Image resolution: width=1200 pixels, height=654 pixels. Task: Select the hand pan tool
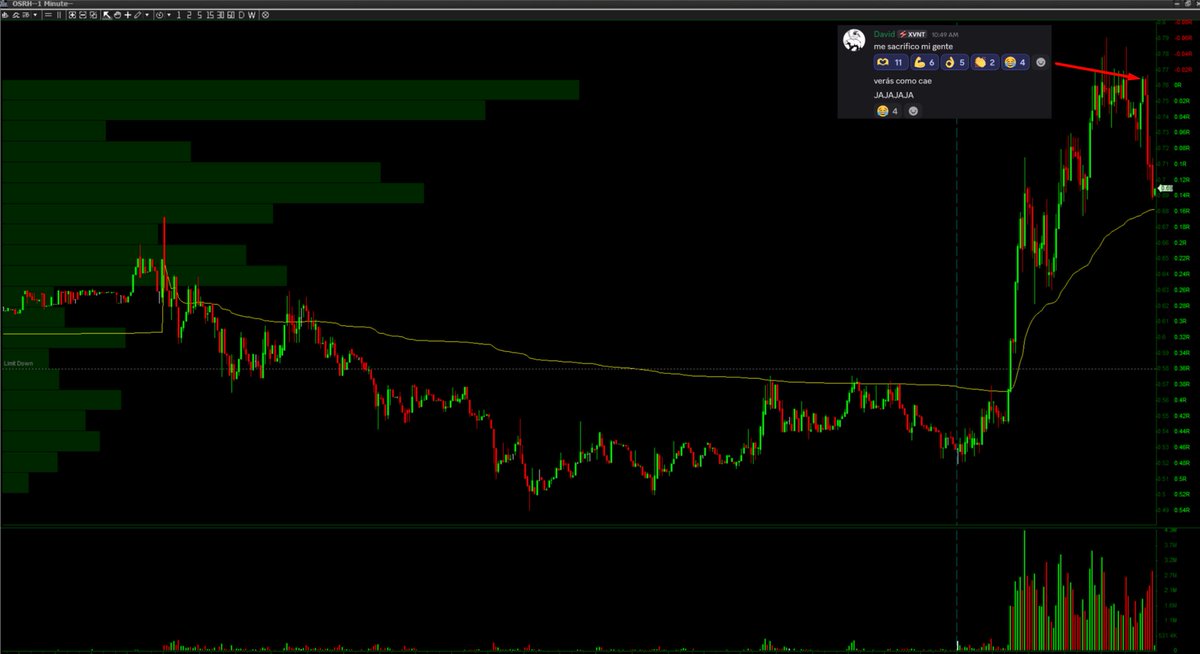pyautogui.click(x=118, y=15)
